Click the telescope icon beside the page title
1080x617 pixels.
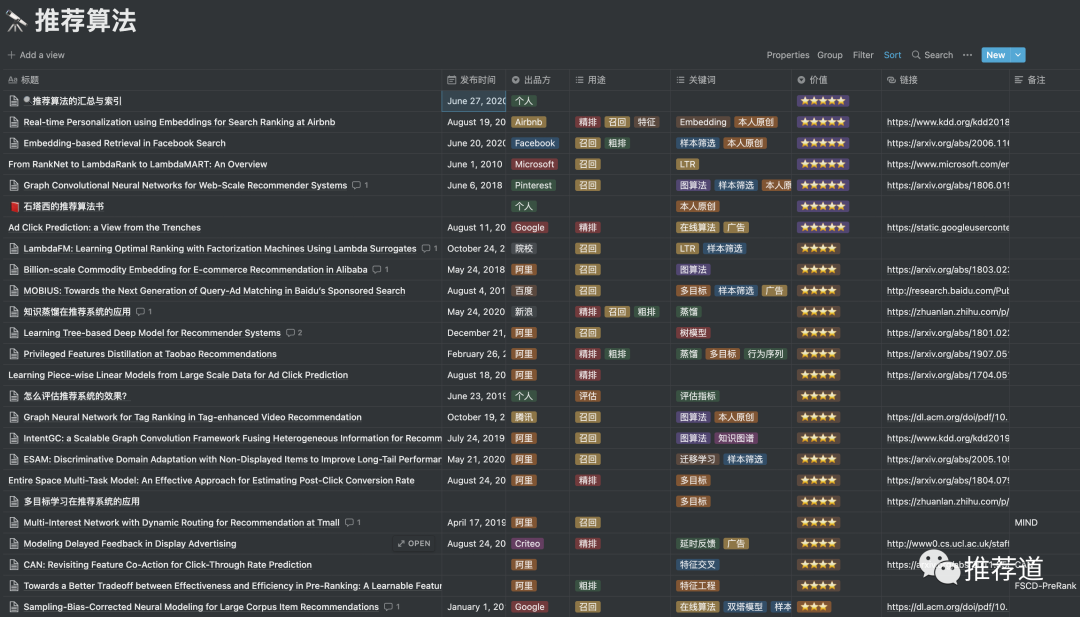(x=17, y=20)
